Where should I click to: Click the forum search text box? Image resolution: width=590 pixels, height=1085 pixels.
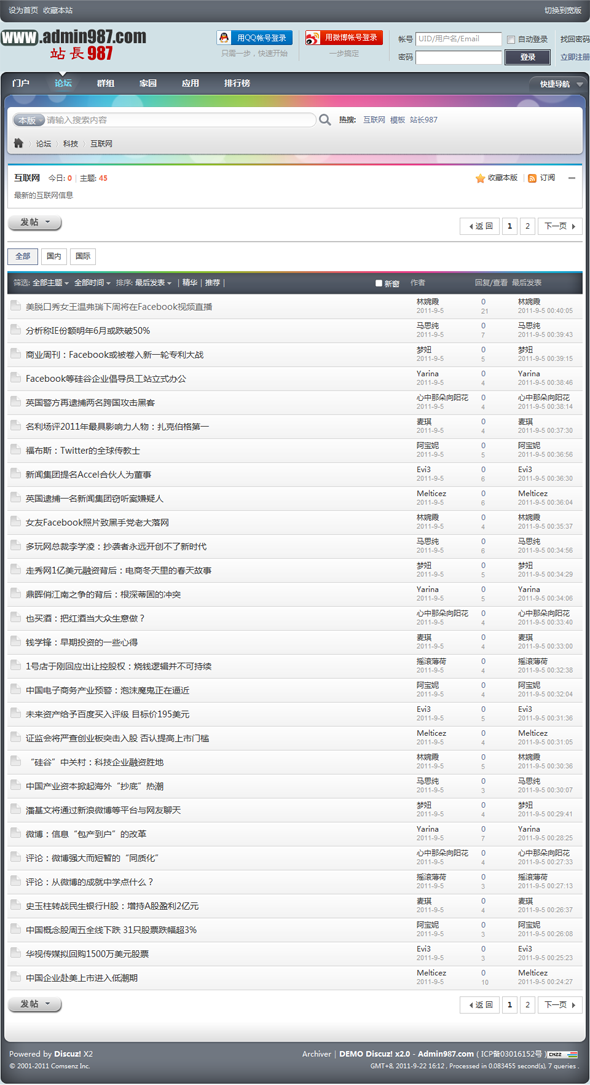(x=180, y=120)
